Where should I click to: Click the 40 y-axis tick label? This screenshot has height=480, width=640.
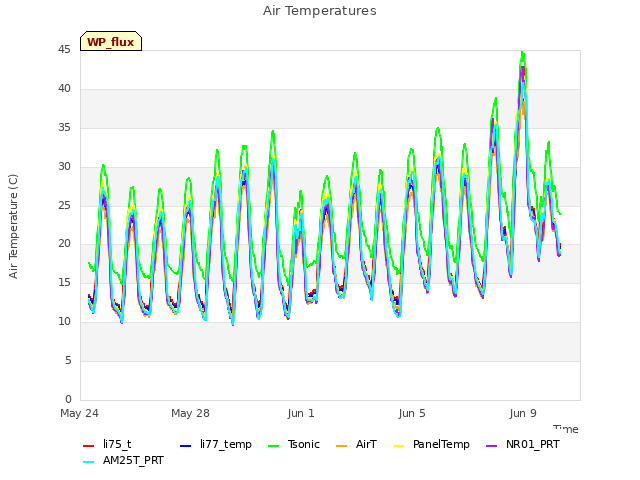[64, 89]
